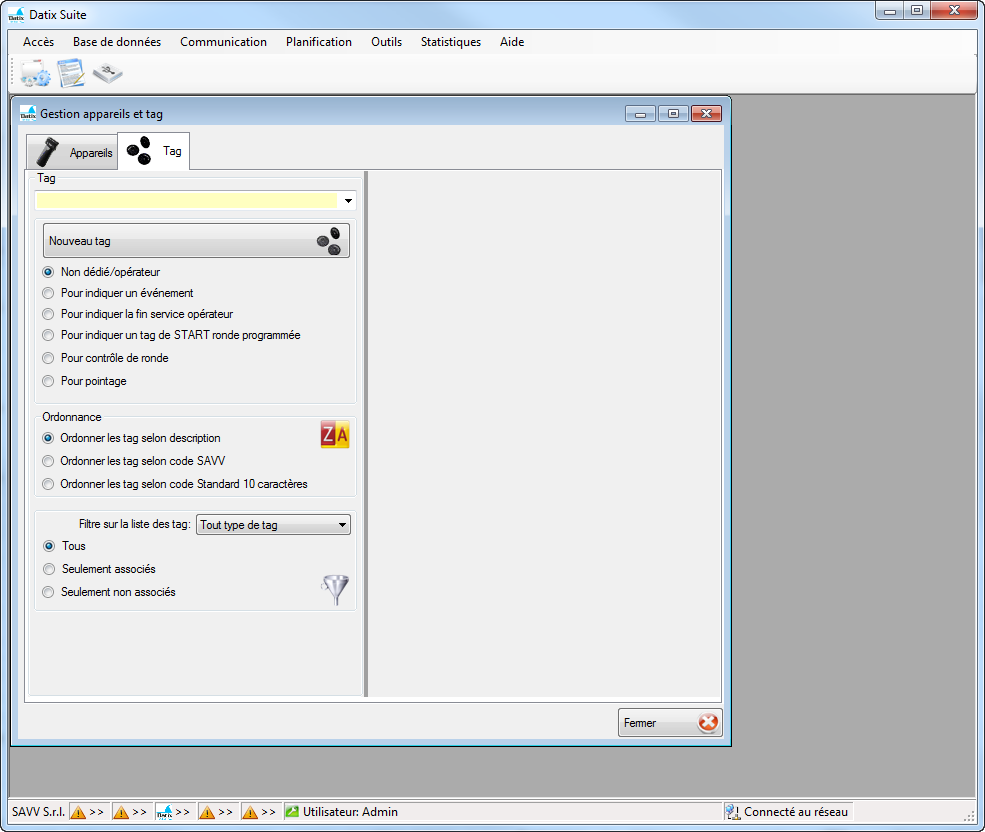The image size is (985, 832).
Task: Click the USB device toolbar icon
Action: [x=107, y=73]
